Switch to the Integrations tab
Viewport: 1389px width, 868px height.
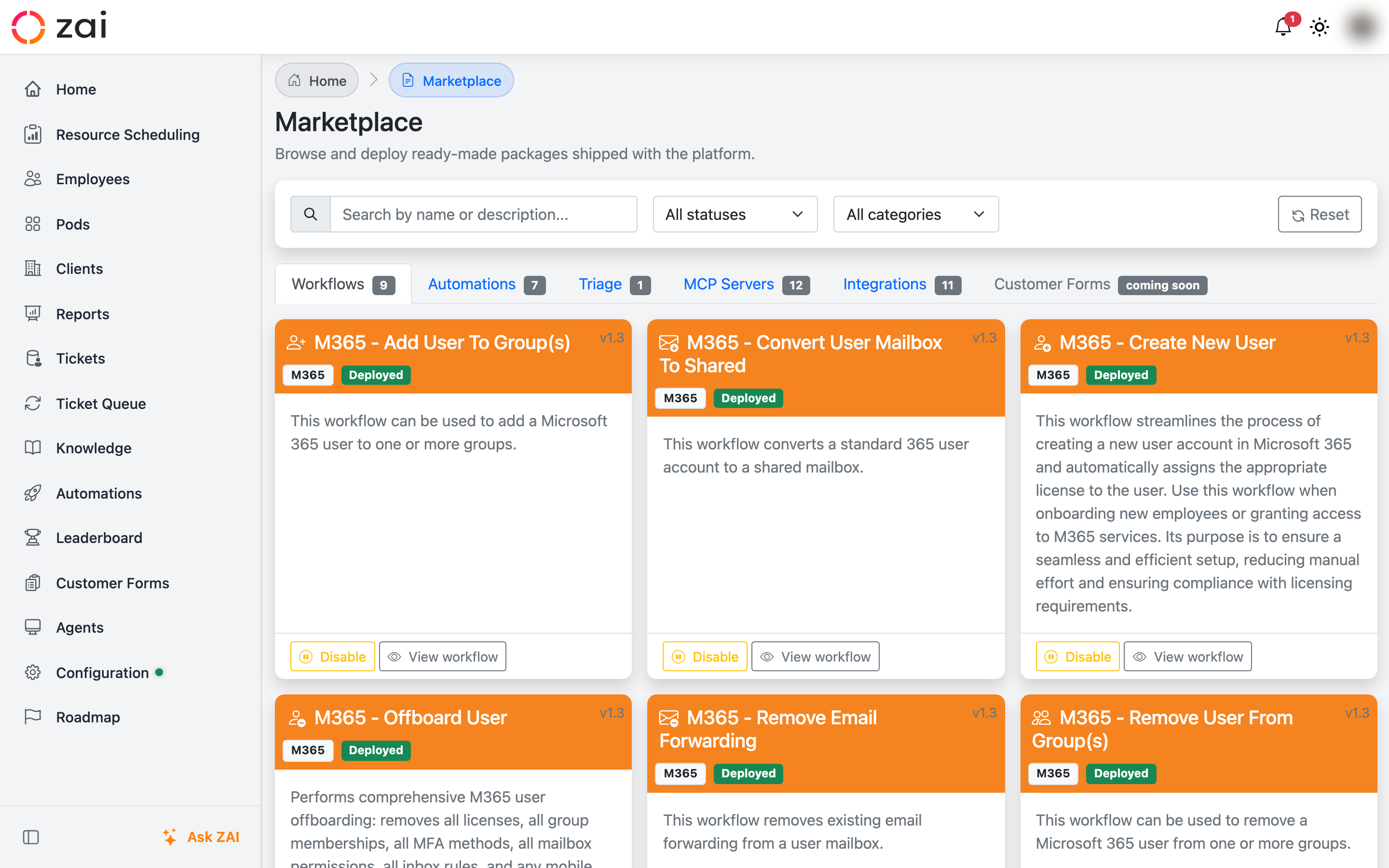pyautogui.click(x=902, y=284)
